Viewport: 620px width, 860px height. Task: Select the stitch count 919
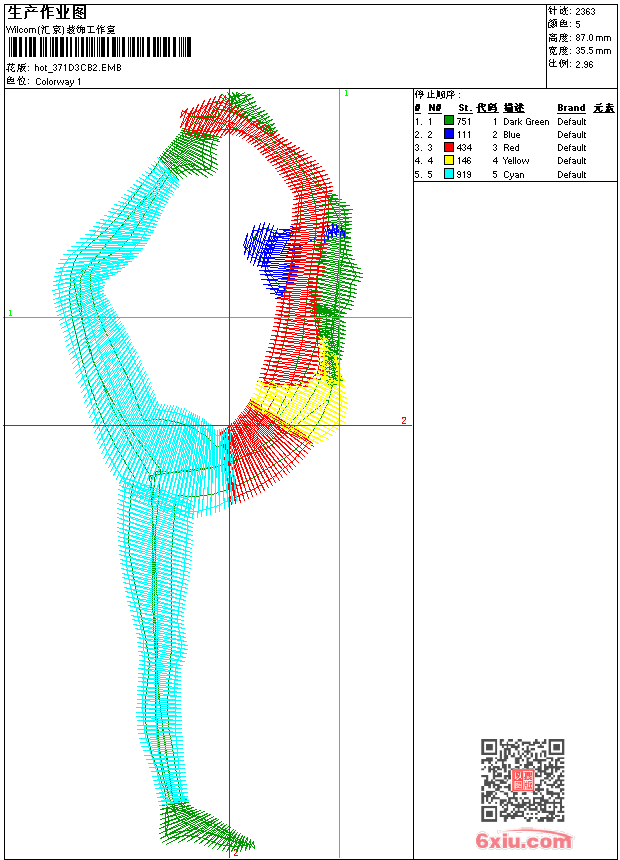[464, 175]
